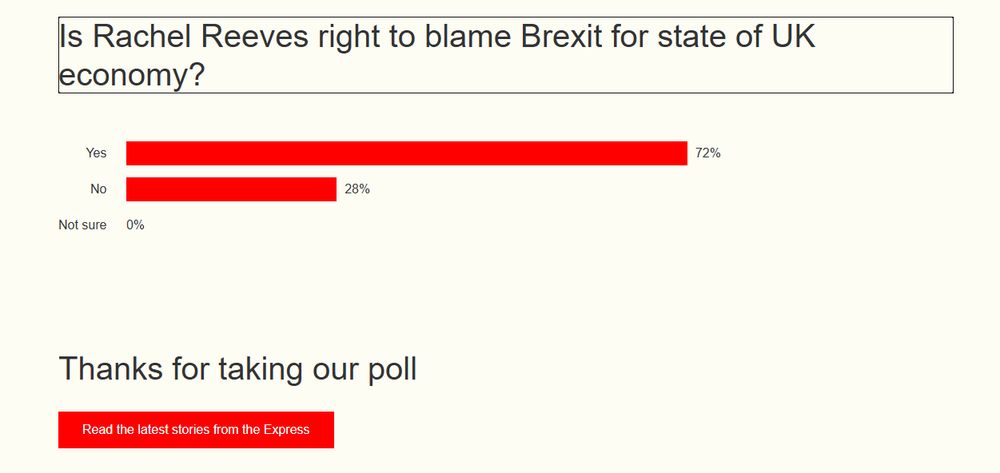
Task: Click the red Yes result bar
Action: [406, 153]
